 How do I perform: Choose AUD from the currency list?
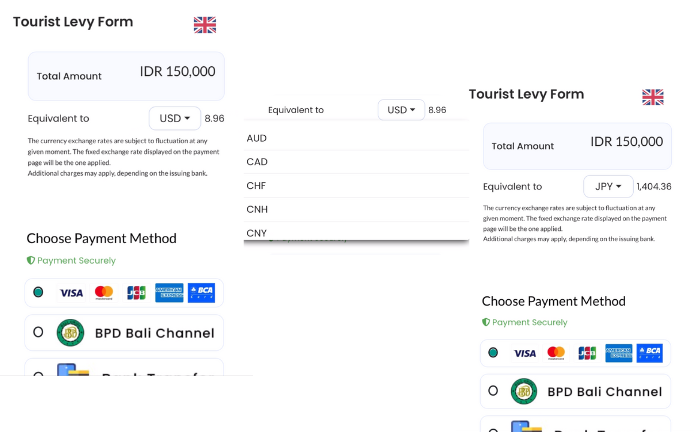(x=257, y=138)
